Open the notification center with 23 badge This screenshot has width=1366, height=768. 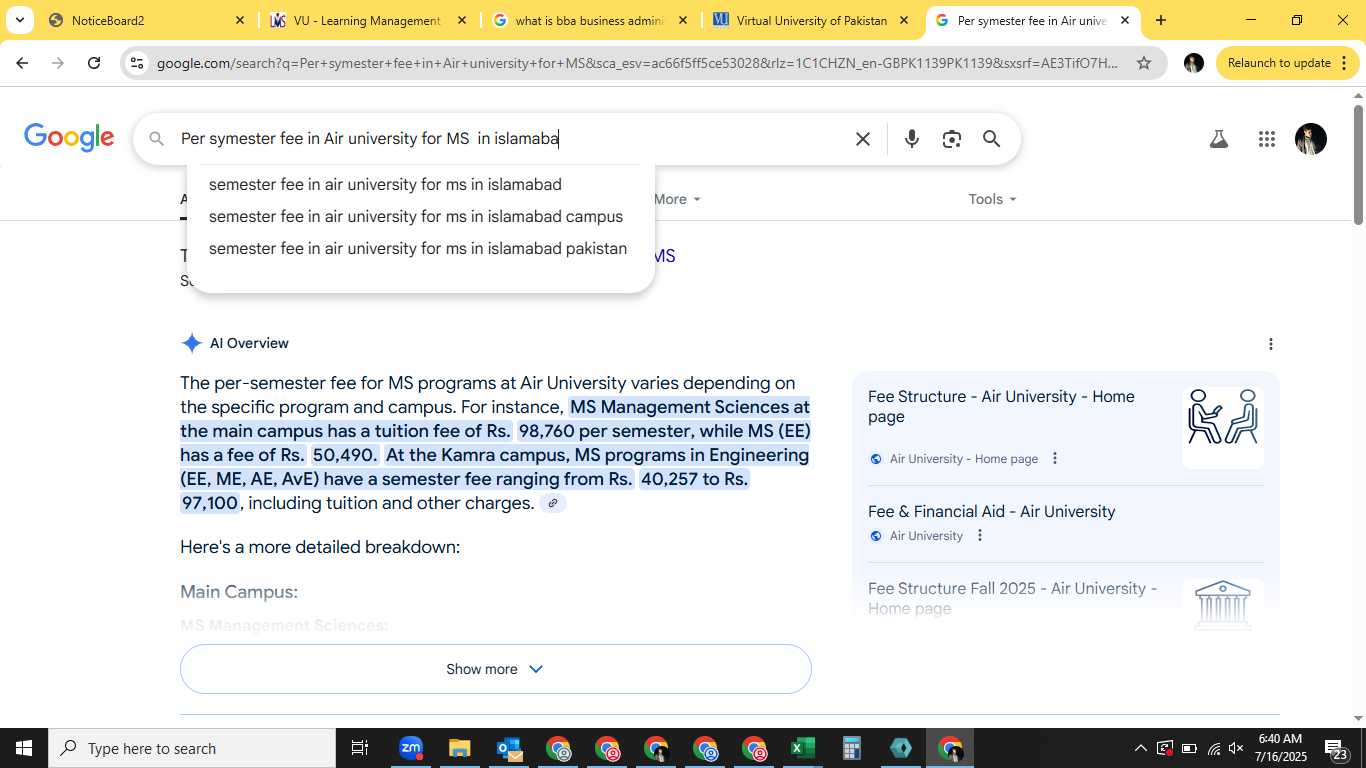1337,748
